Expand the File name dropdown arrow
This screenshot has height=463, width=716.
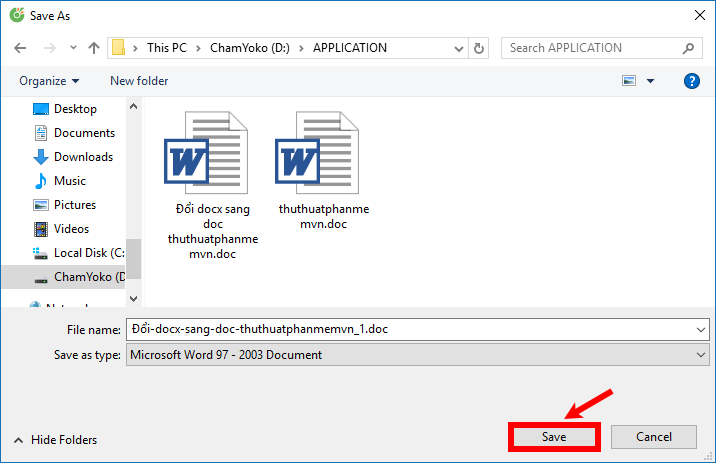(700, 330)
